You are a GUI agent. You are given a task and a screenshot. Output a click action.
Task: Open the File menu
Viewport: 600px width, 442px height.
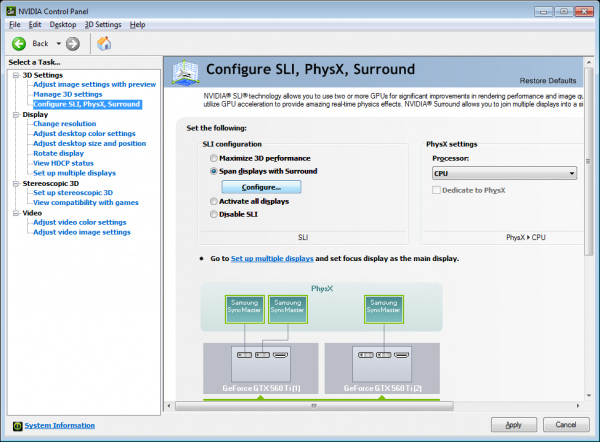click(x=15, y=25)
